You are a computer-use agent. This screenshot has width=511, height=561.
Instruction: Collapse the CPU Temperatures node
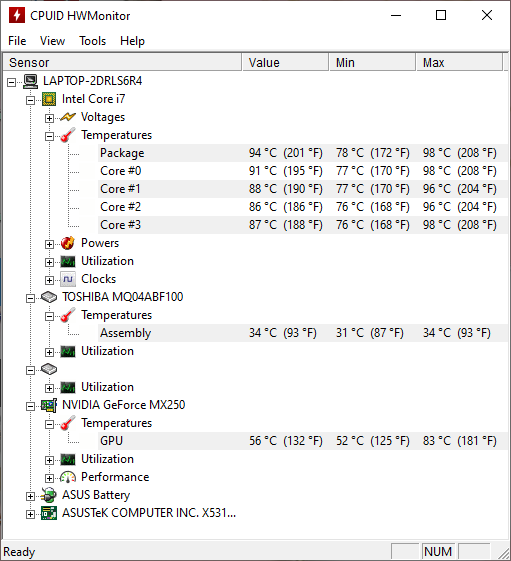(49, 136)
